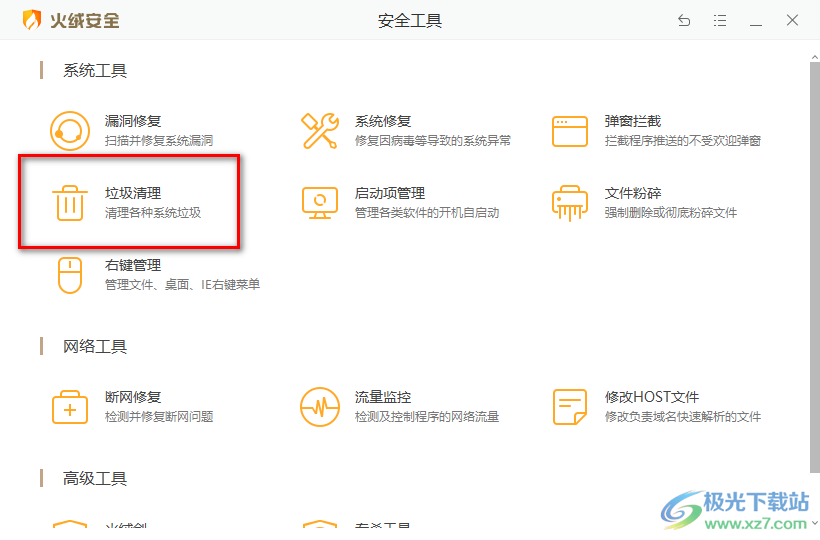Open the main menu list icon
The image size is (820, 540).
pyautogui.click(x=720, y=20)
